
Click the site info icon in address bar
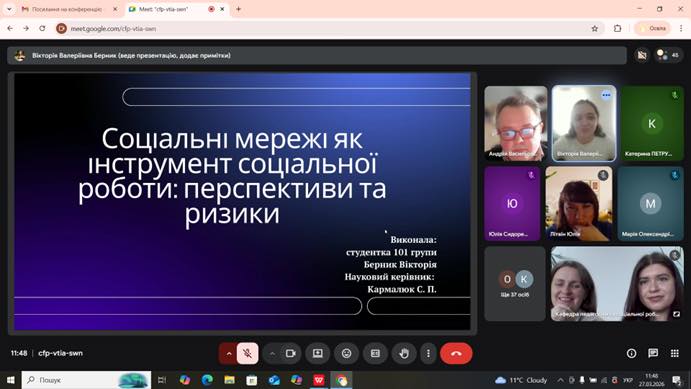coord(61,28)
